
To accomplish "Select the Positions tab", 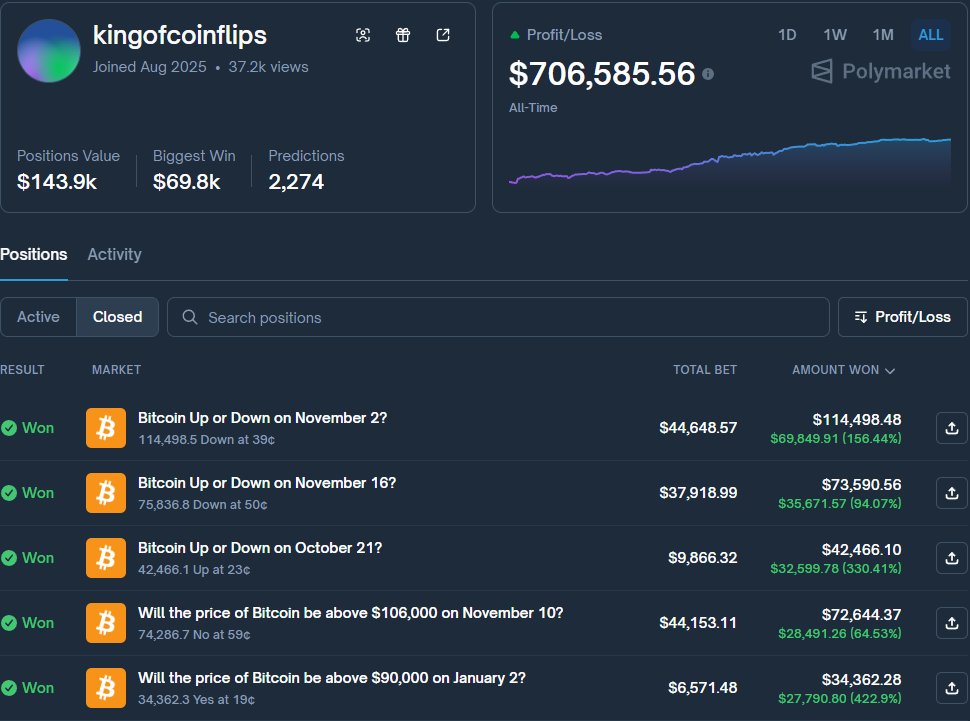I will click(33, 254).
